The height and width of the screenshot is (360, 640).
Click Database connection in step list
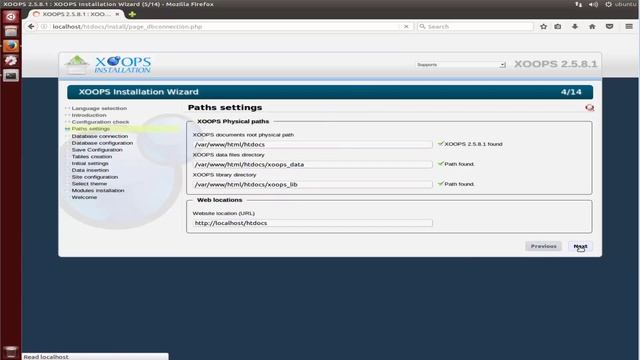click(100, 136)
